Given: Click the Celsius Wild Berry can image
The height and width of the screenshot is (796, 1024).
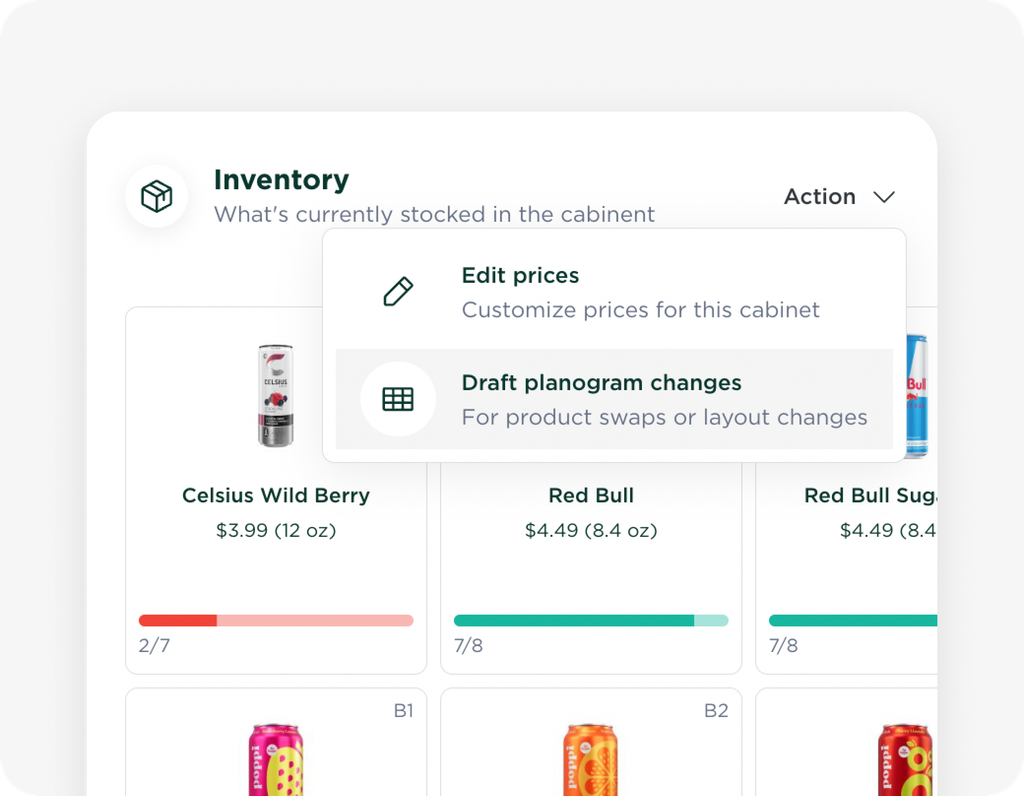Looking at the screenshot, I should tap(276, 395).
